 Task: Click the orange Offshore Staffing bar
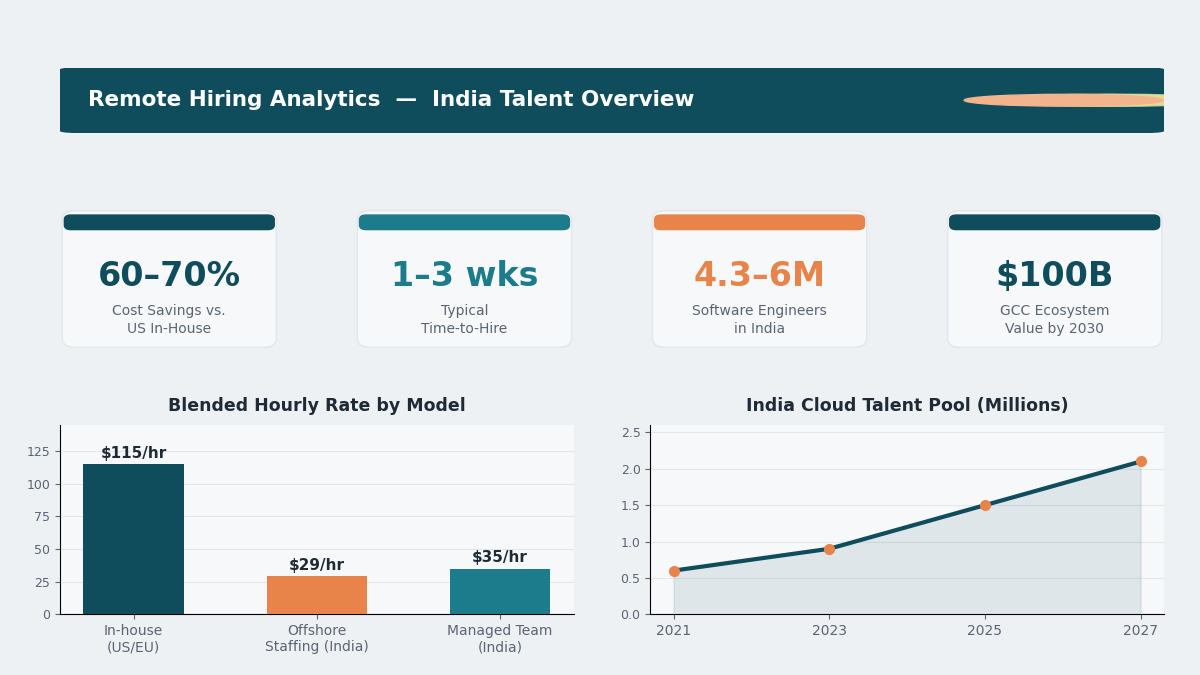click(x=317, y=595)
